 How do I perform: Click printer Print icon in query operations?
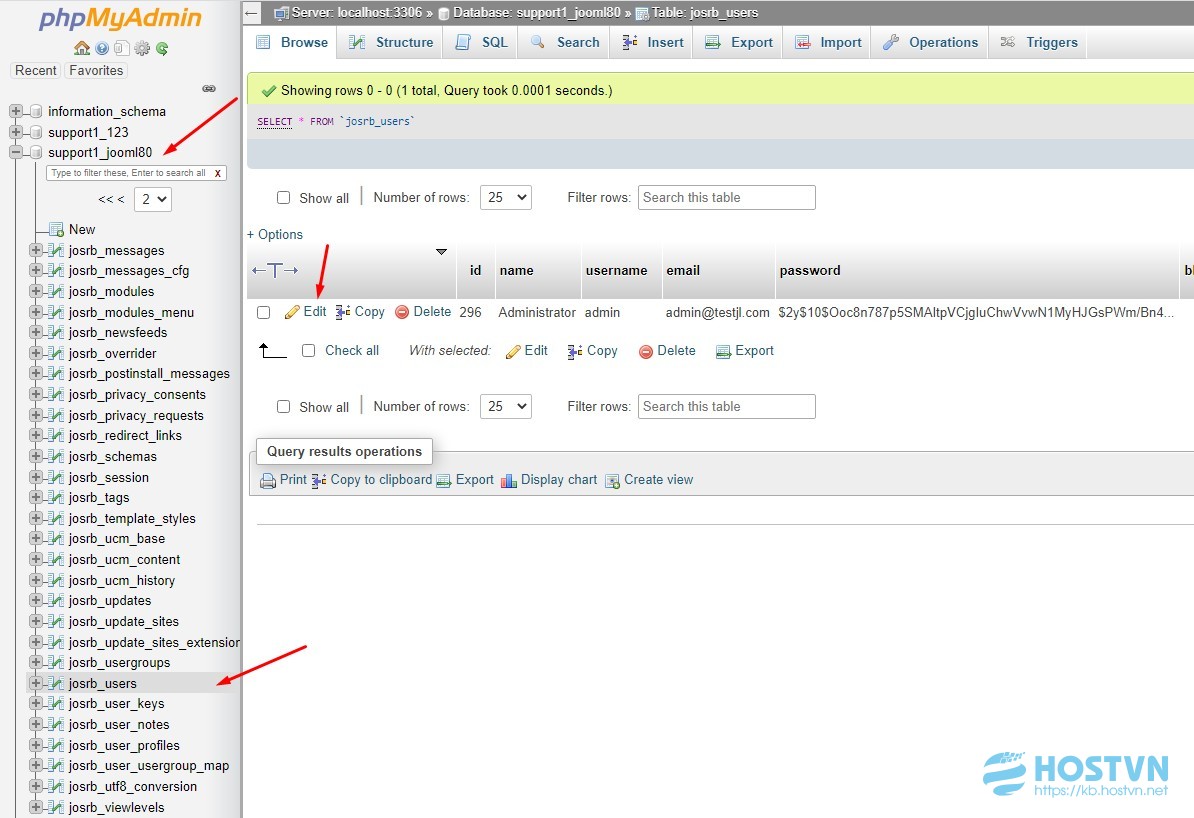click(x=268, y=481)
